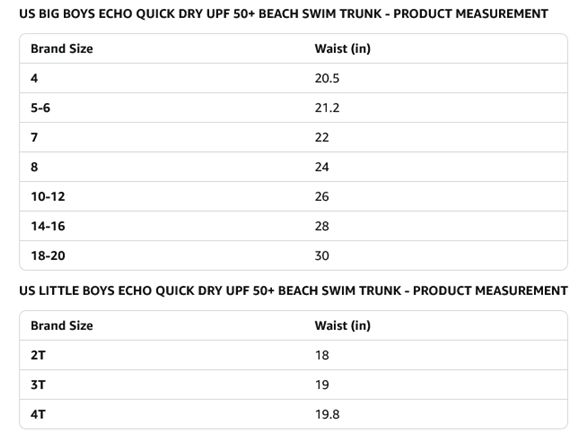This screenshot has width=588, height=441.
Task: Select the 5-6 brand size cell
Action: point(40,108)
